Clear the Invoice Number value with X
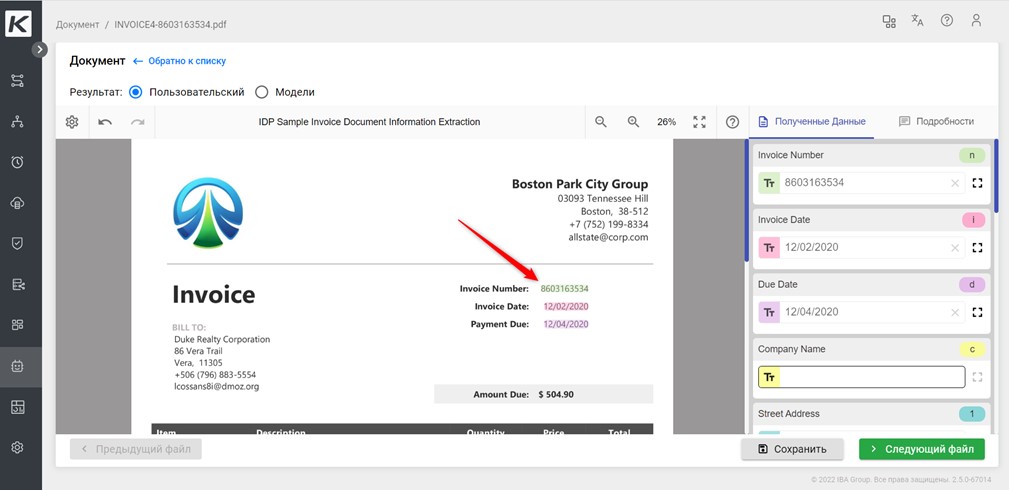 (x=955, y=184)
